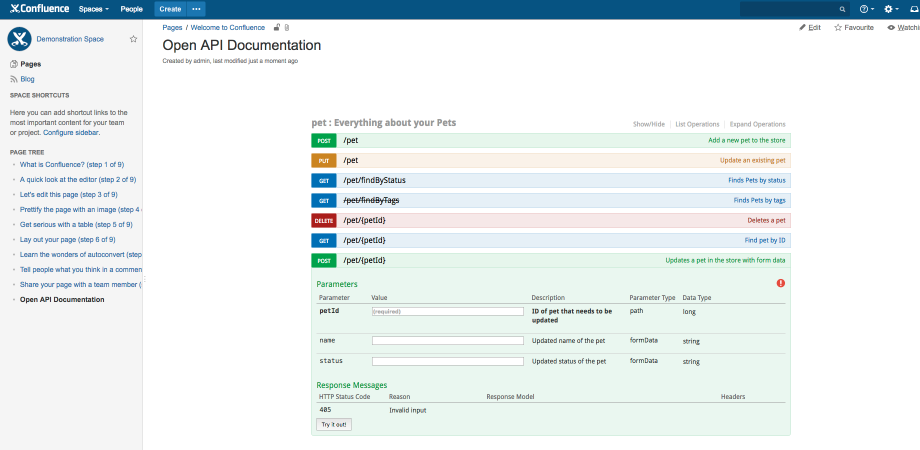Click 'Updates a pet in the store with form data'
This screenshot has width=920, height=450.
tap(725, 260)
